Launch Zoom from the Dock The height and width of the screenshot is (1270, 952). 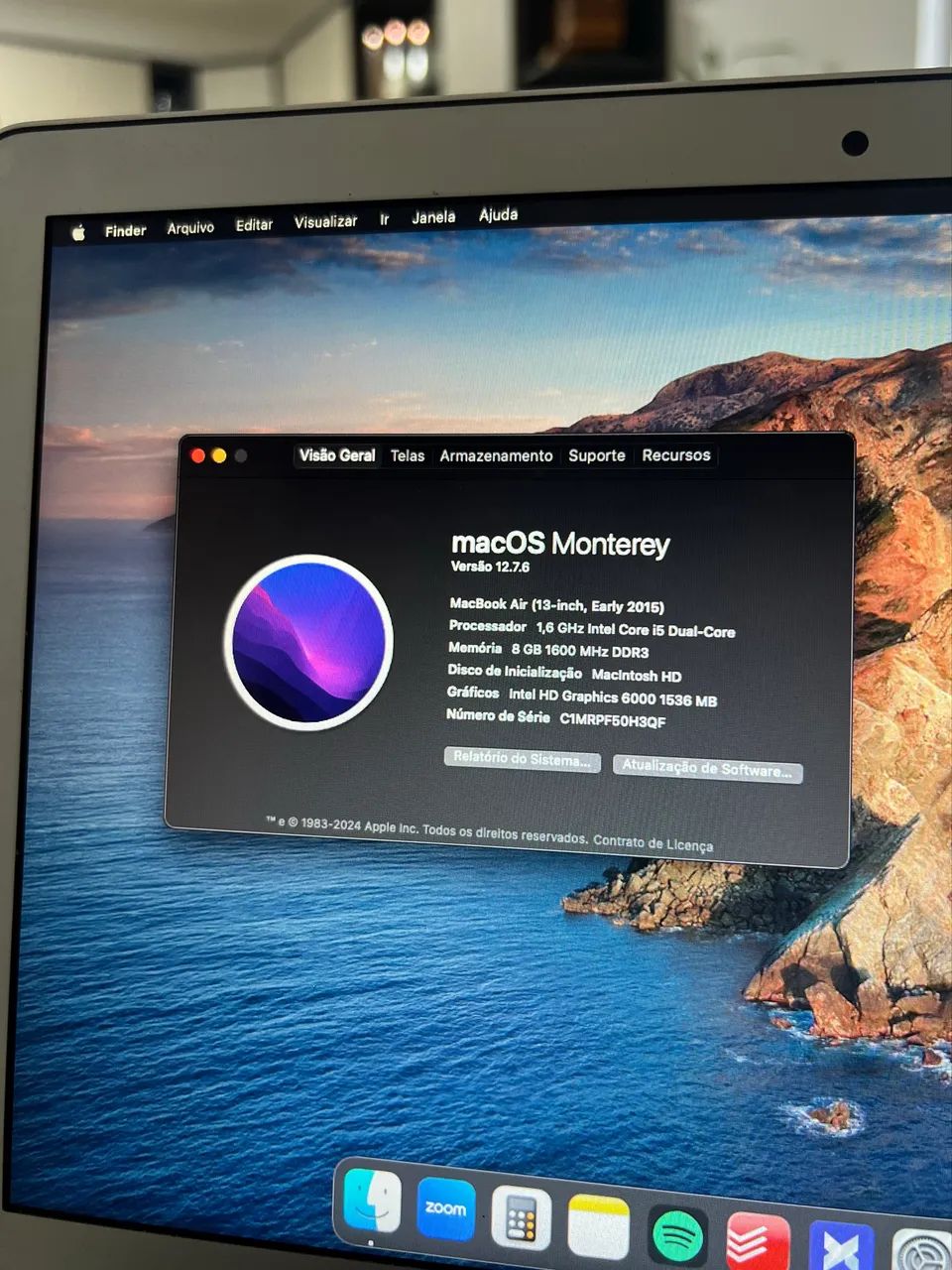(445, 1208)
